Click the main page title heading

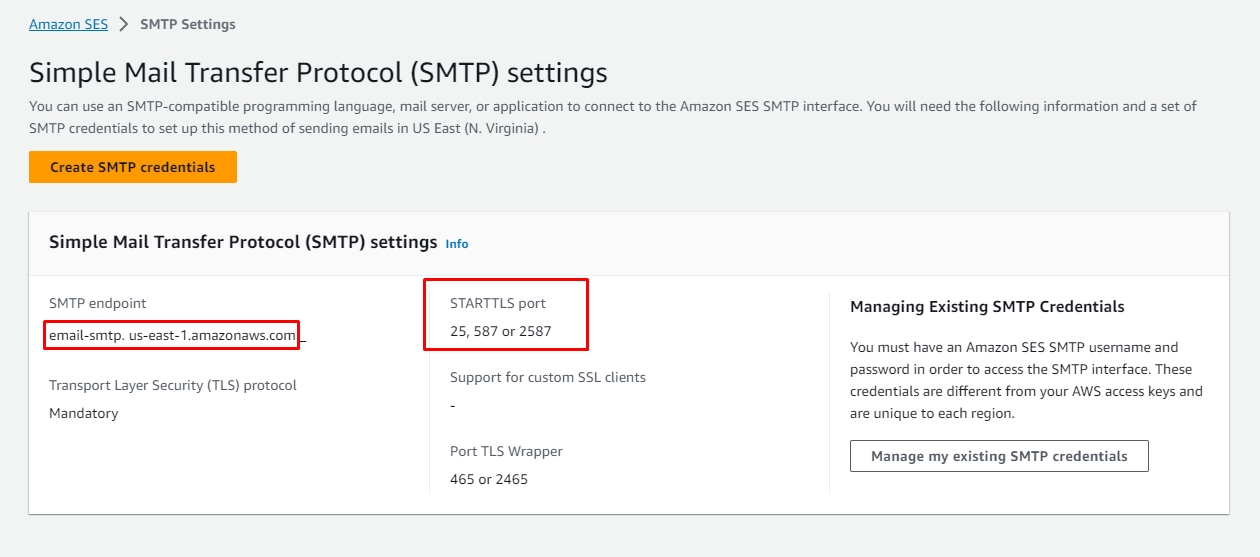318,73
